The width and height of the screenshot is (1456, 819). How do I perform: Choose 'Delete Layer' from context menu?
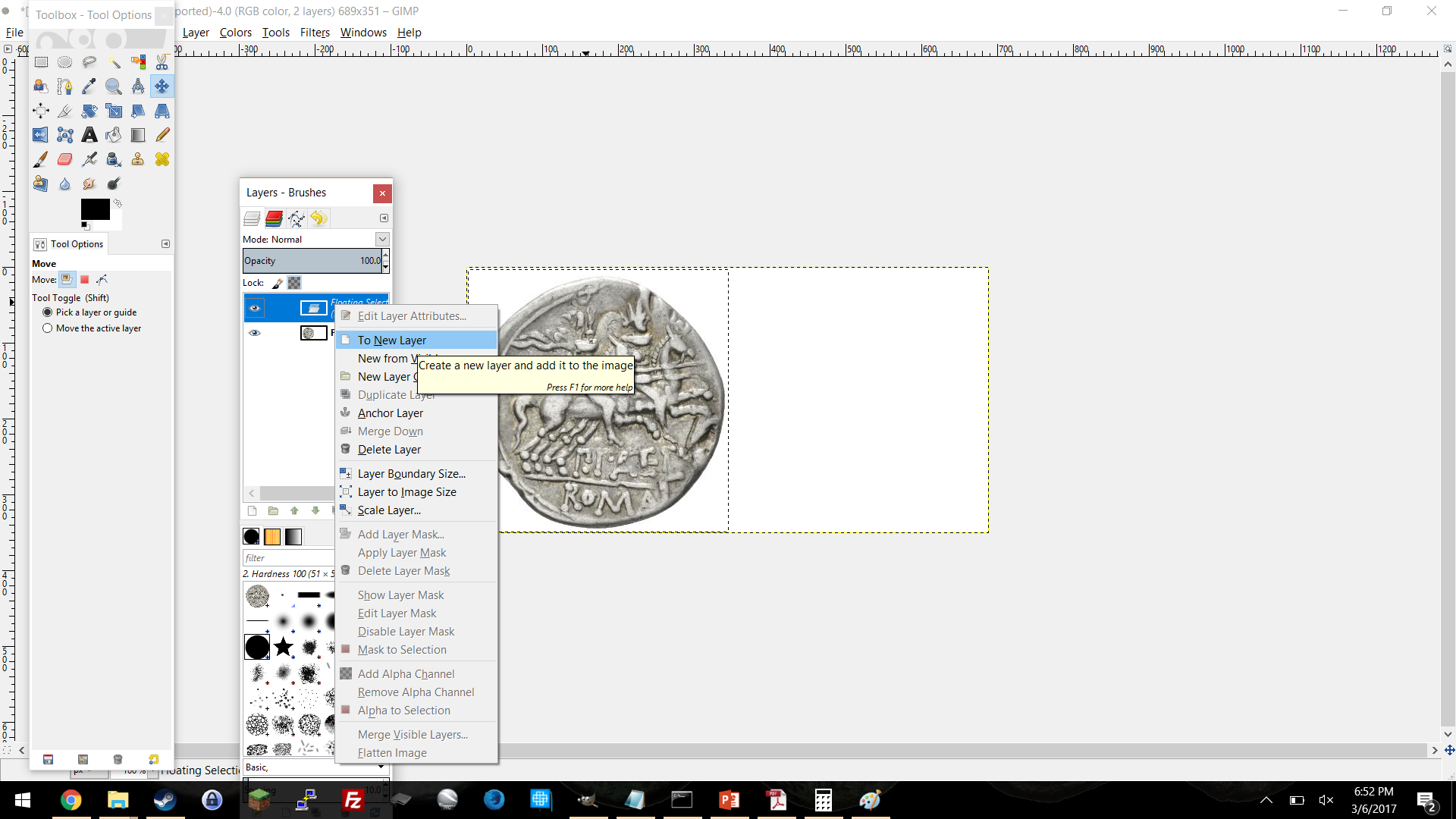coord(416,449)
